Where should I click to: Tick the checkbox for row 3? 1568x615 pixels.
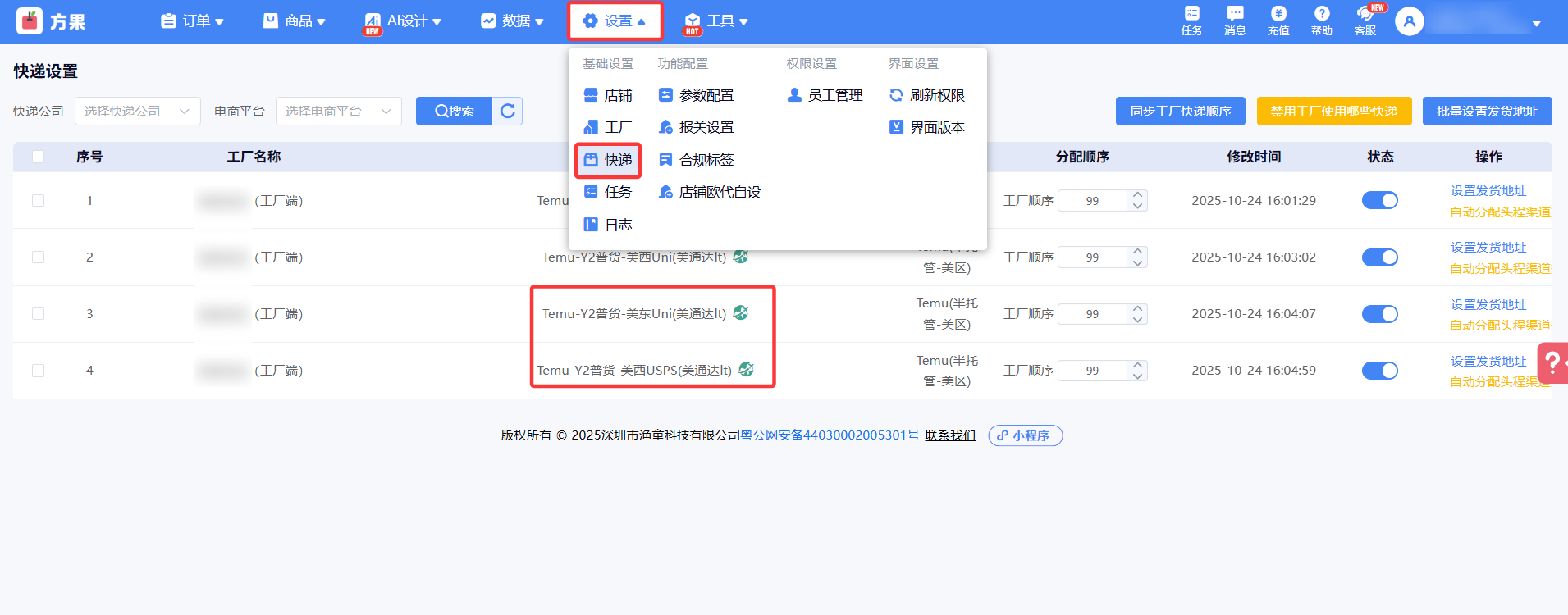click(38, 314)
